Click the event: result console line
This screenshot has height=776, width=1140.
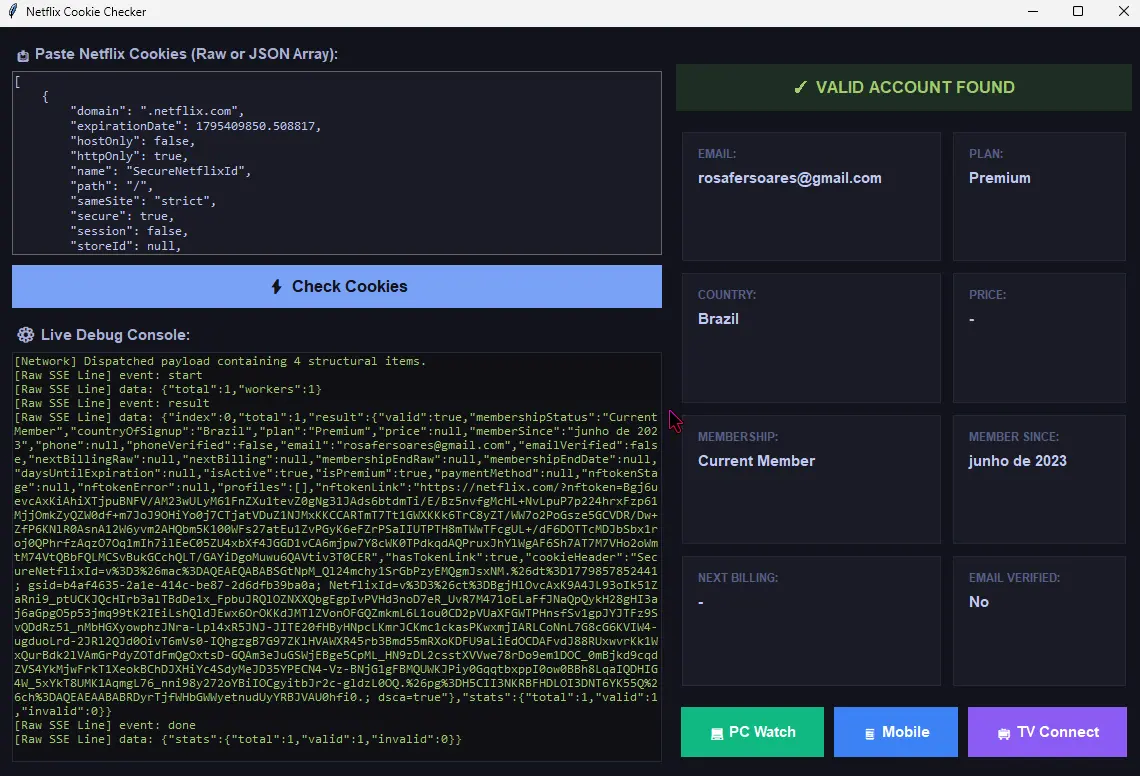[x=112, y=403]
